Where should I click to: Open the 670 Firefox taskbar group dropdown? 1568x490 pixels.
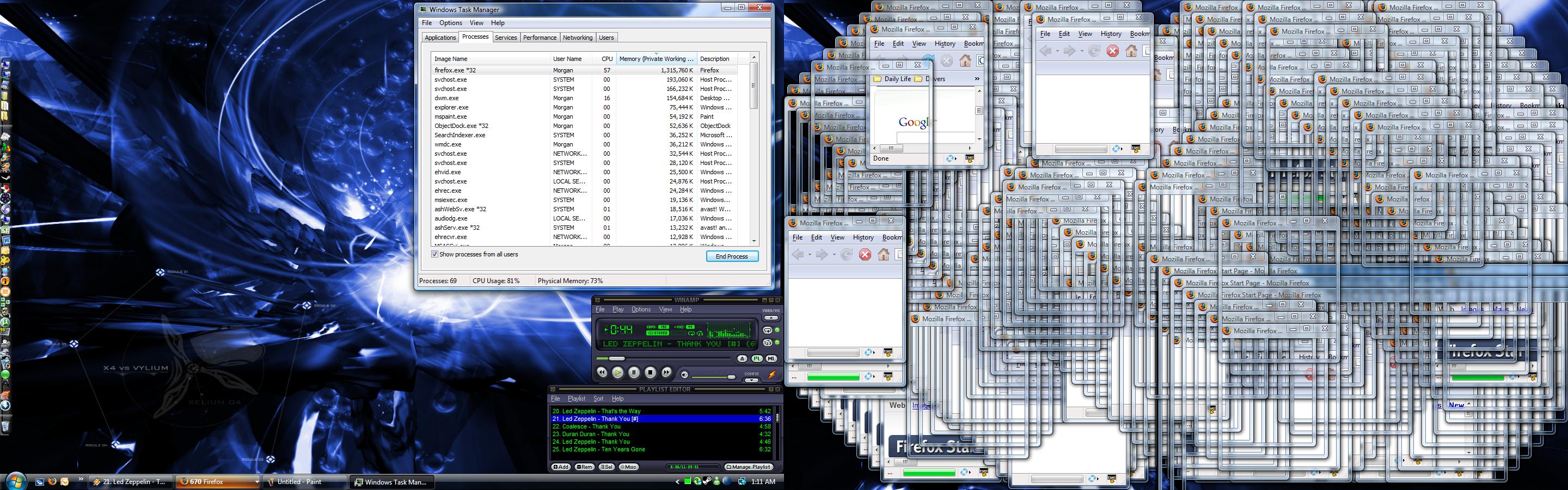pos(256,481)
